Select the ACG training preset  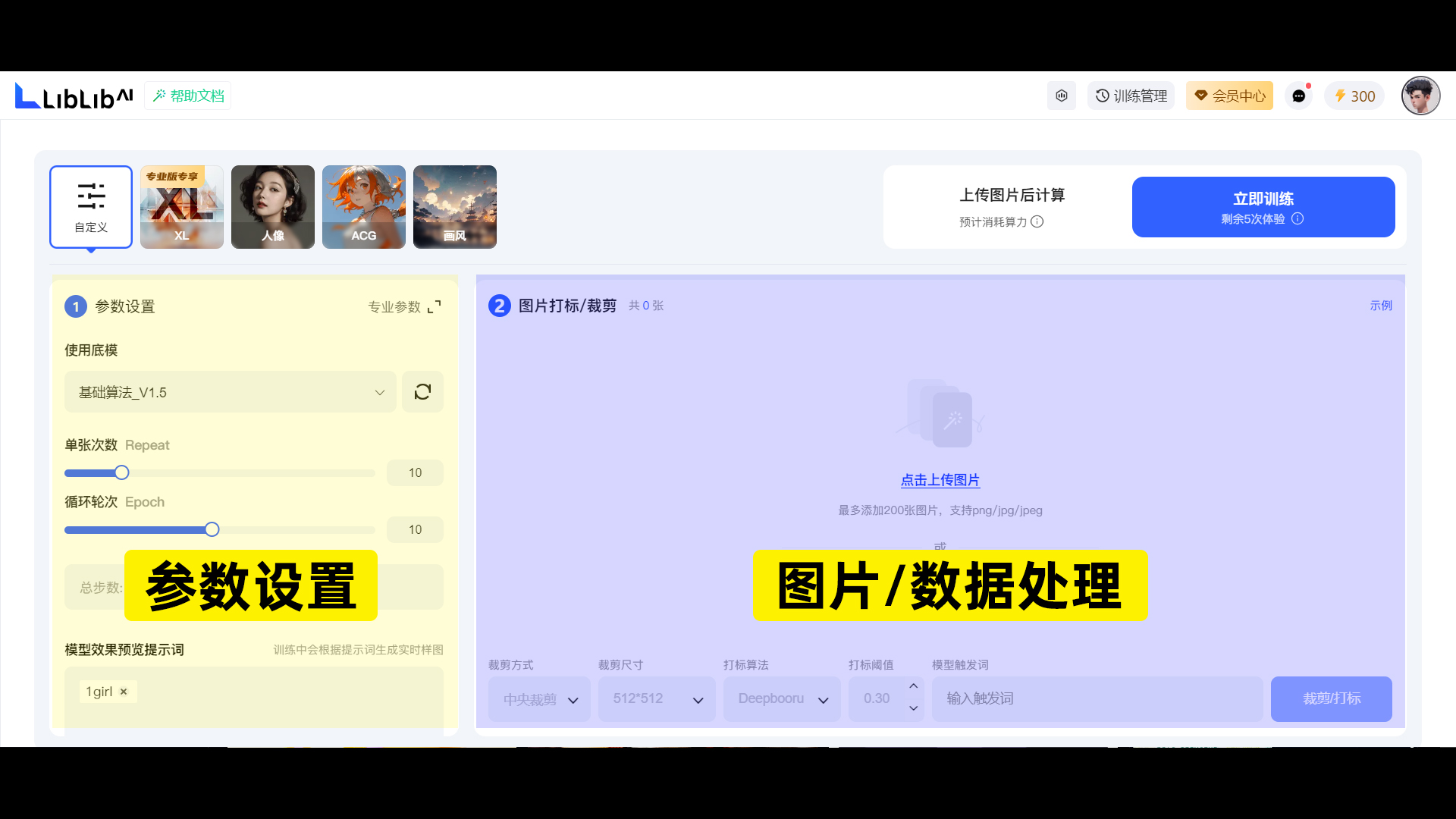pyautogui.click(x=364, y=206)
